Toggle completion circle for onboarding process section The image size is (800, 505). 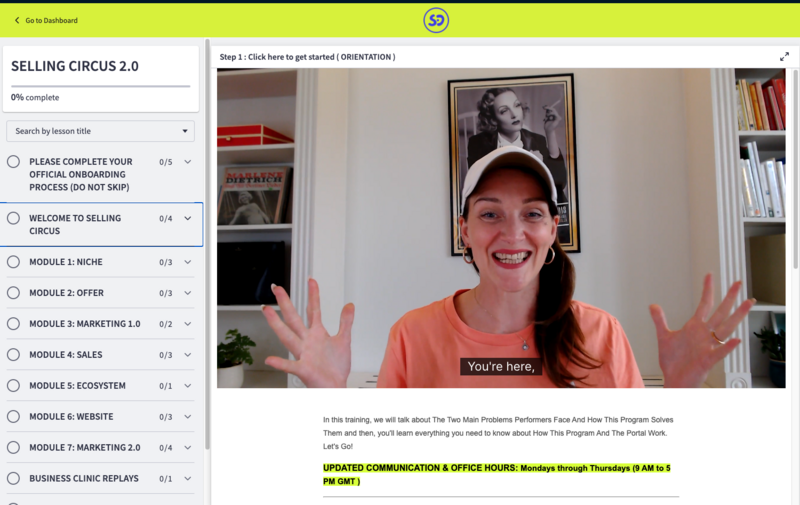13,162
